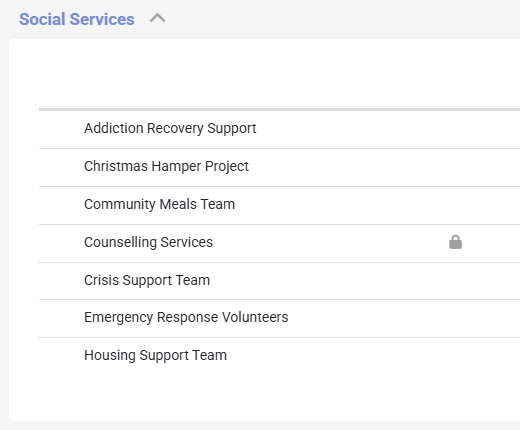
Task: Select Counselling Services in the list
Action: [148, 242]
